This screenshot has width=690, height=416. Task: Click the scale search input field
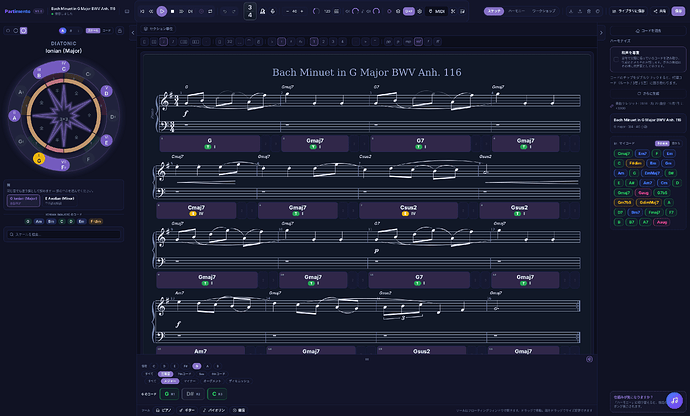(x=64, y=234)
